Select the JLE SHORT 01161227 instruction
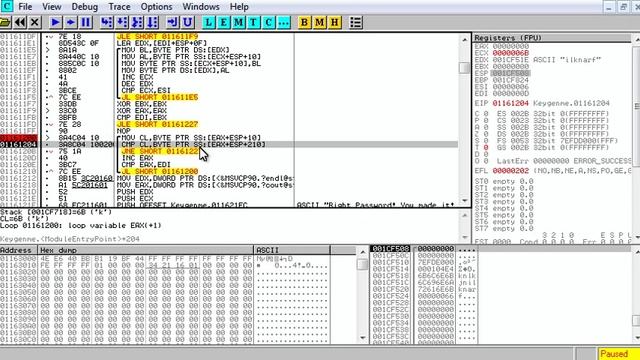 (x=158, y=124)
